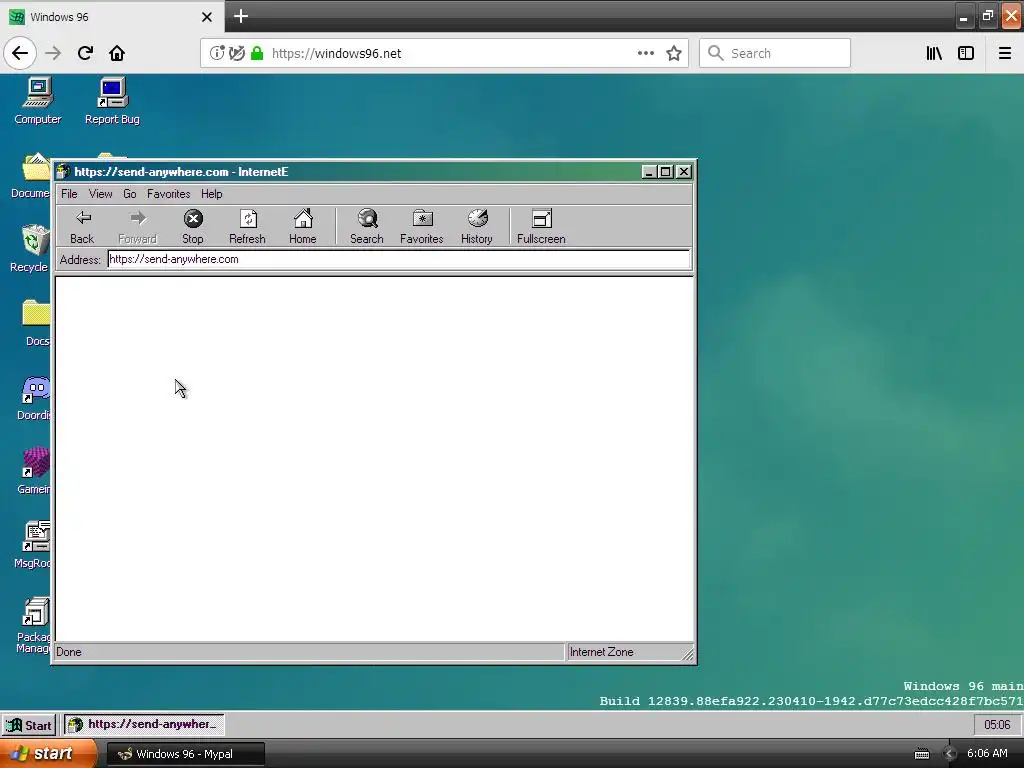1024x768 pixels.
Task: Bookmark this page with the star icon
Action: (674, 53)
